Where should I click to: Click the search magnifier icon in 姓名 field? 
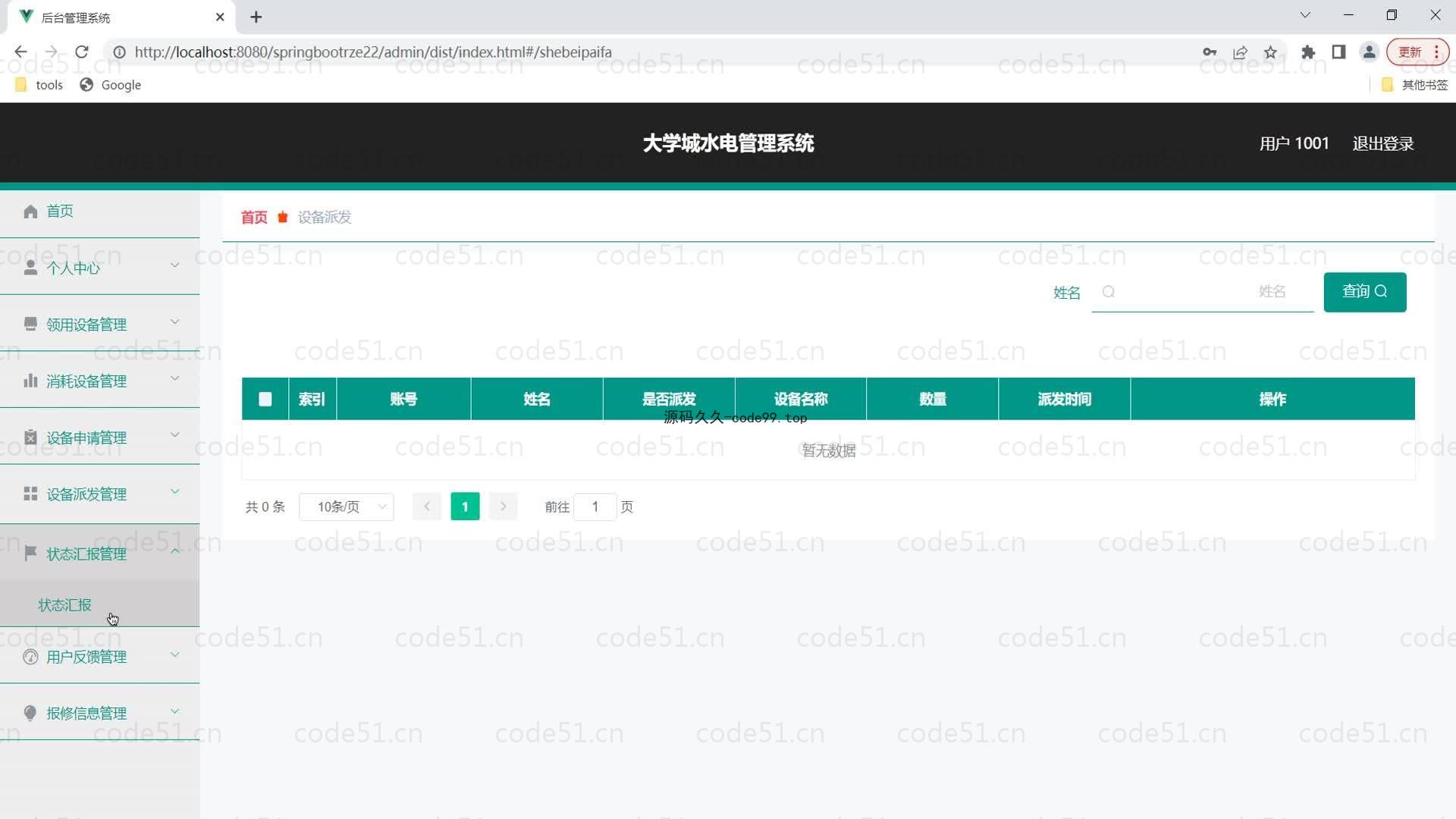(1108, 292)
